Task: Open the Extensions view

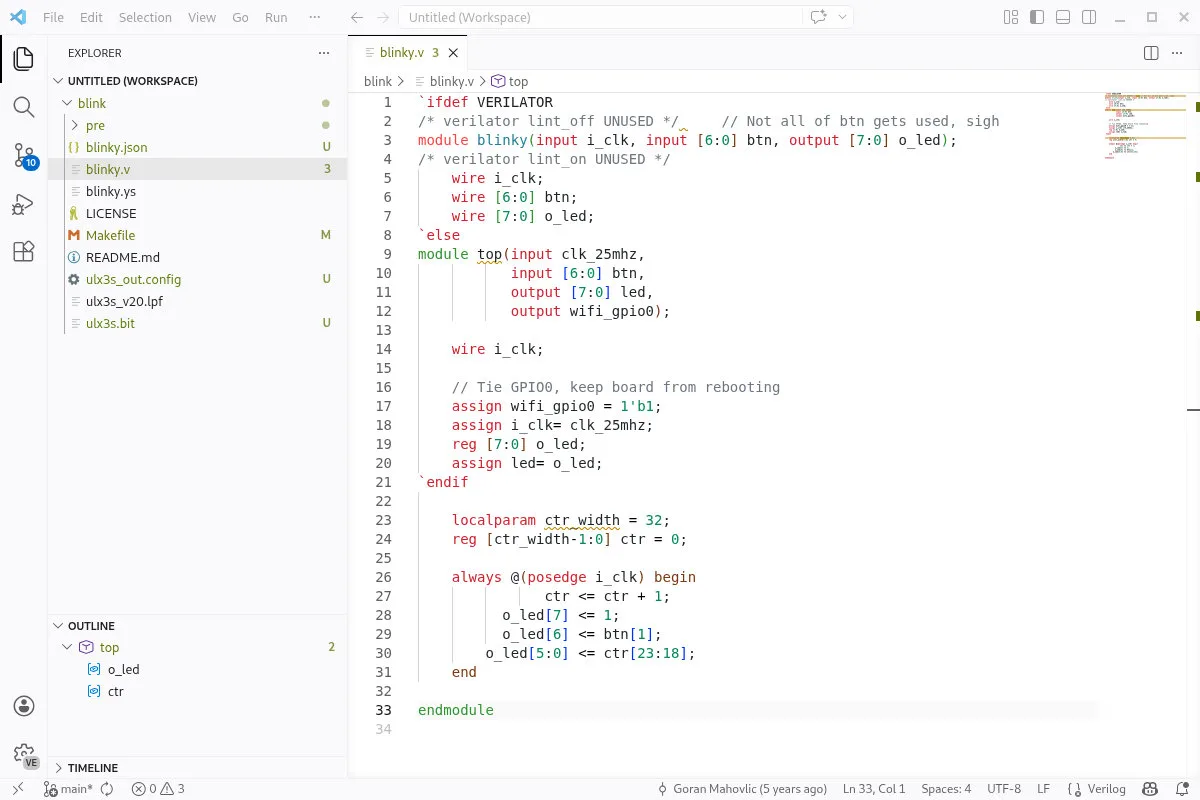Action: pyautogui.click(x=24, y=252)
